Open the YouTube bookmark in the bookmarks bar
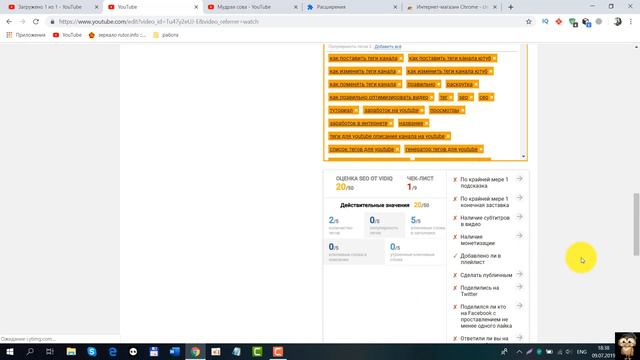This screenshot has height=360, width=640. [x=67, y=35]
